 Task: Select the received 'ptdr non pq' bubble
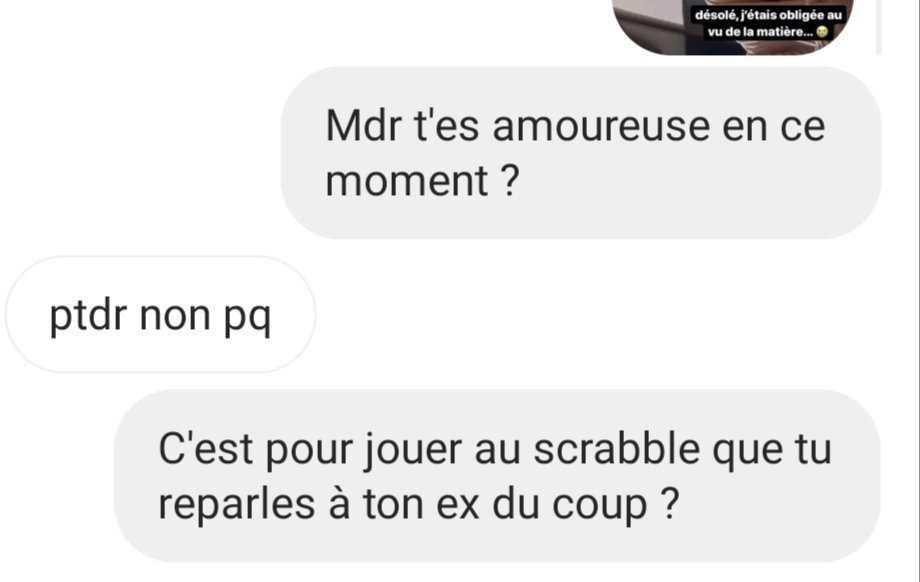(161, 314)
